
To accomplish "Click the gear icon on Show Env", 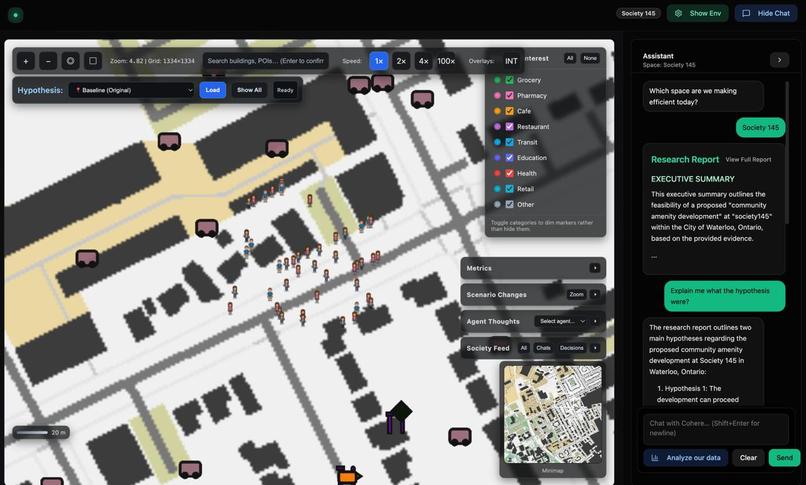I will pos(679,13).
